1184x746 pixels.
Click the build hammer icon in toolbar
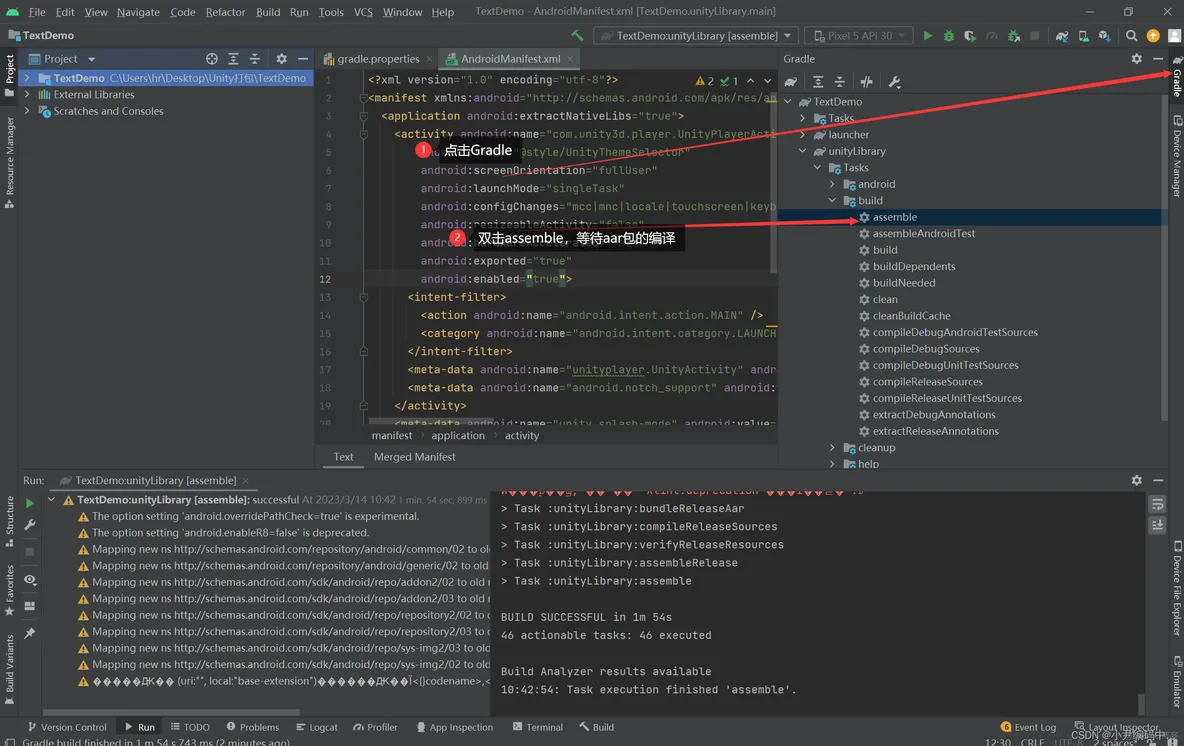click(577, 35)
